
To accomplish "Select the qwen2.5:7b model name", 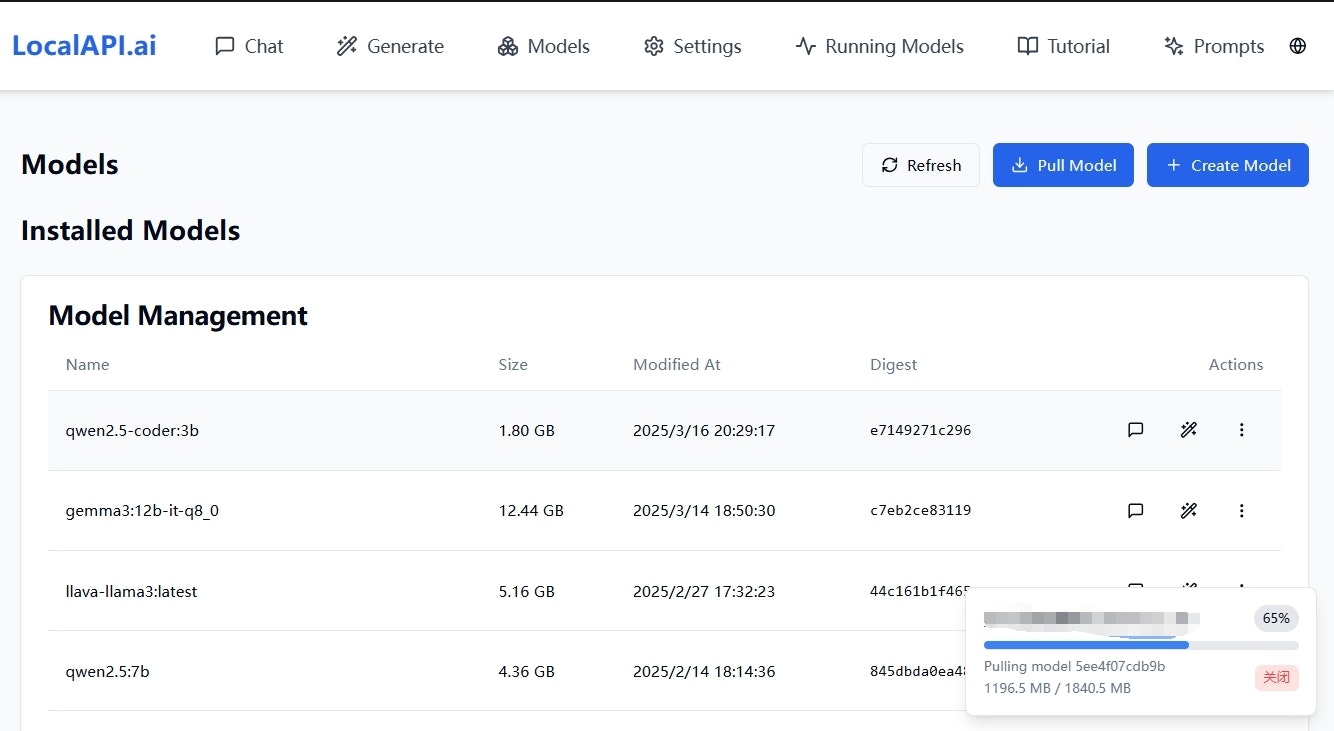I will [108, 672].
